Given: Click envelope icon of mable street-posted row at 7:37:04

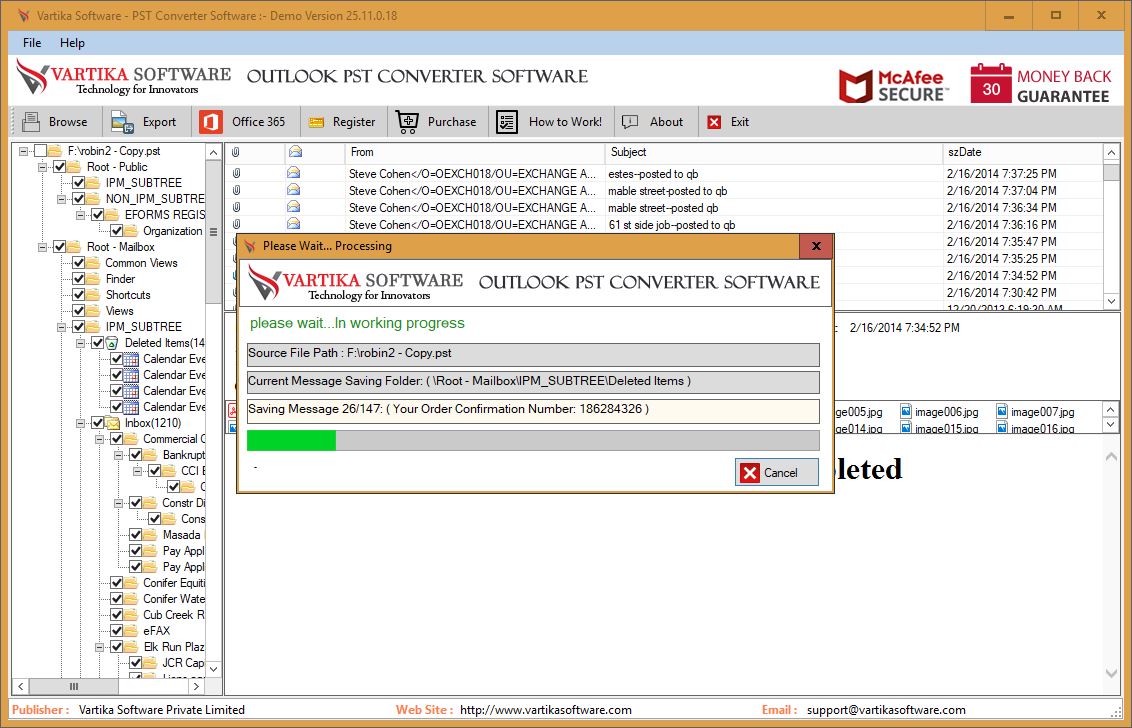Looking at the screenshot, I should [x=293, y=191].
